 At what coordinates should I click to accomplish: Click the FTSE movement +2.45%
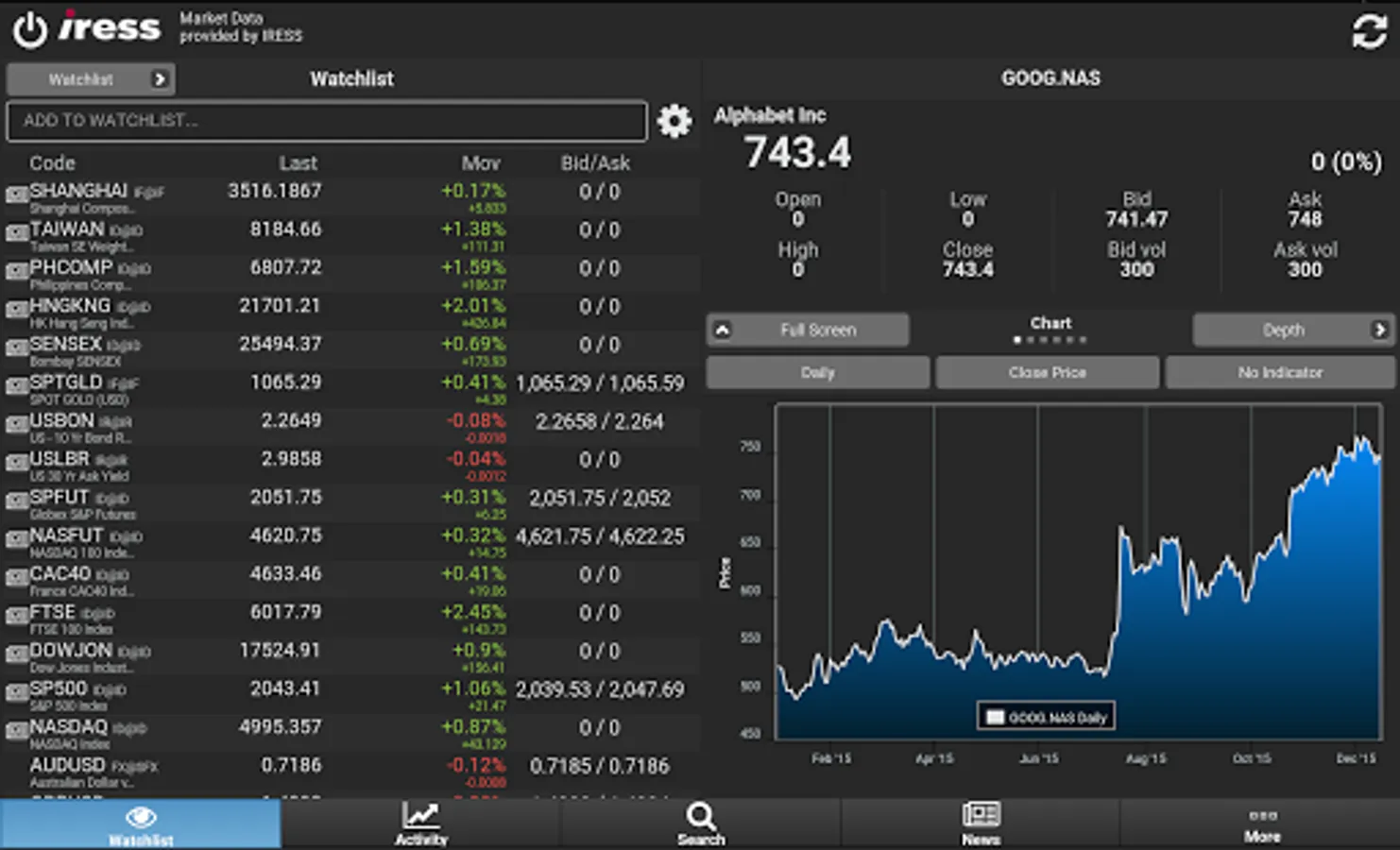473,612
